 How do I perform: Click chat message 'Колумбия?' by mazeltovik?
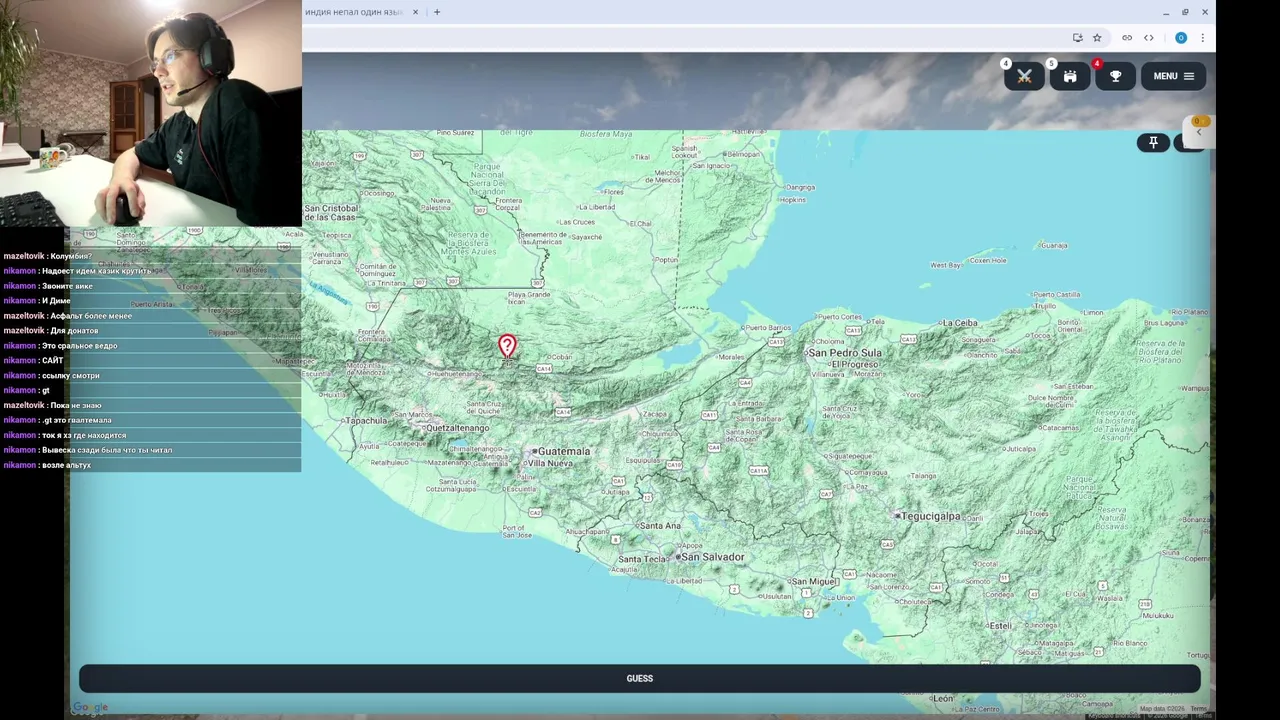[71, 256]
